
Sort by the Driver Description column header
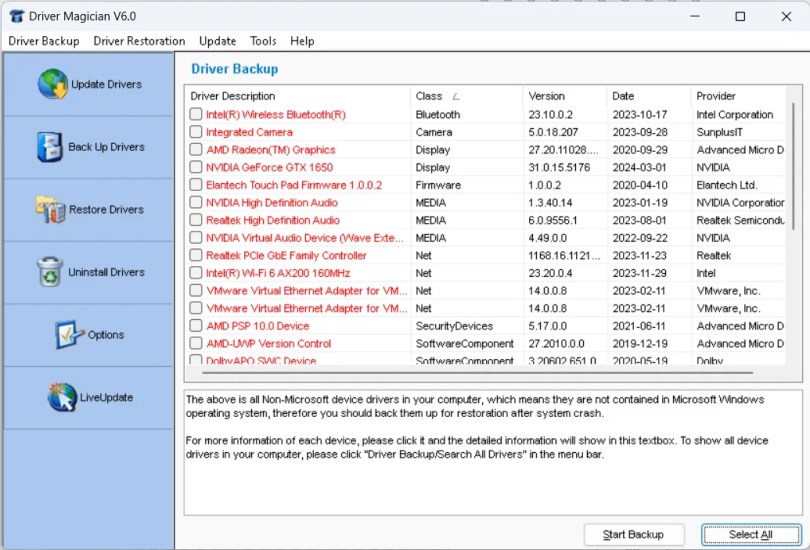298,96
